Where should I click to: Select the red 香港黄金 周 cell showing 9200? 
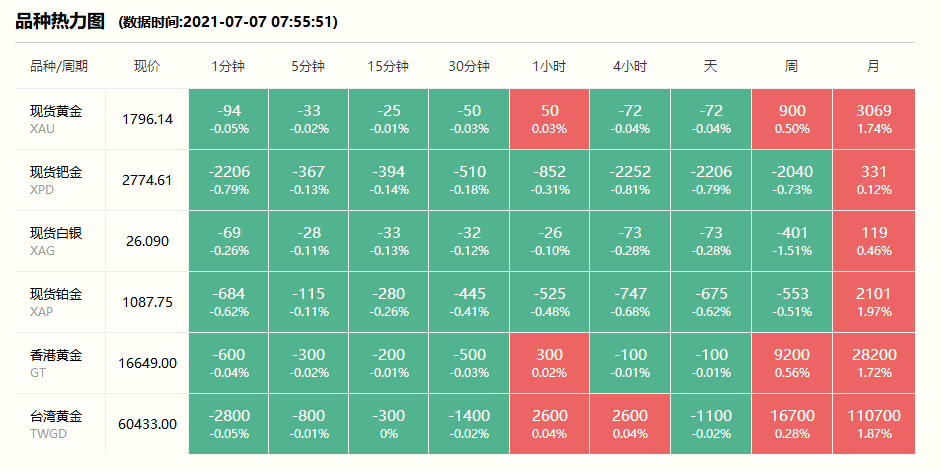coord(791,362)
